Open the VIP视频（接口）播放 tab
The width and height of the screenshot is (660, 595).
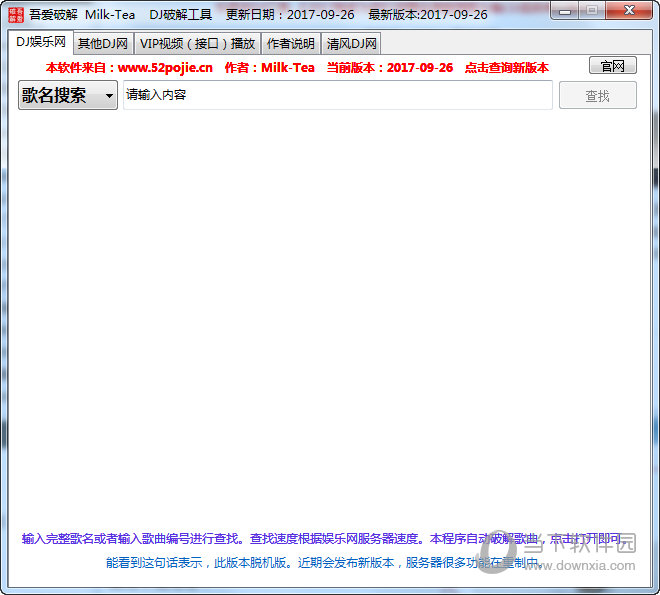tap(197, 43)
